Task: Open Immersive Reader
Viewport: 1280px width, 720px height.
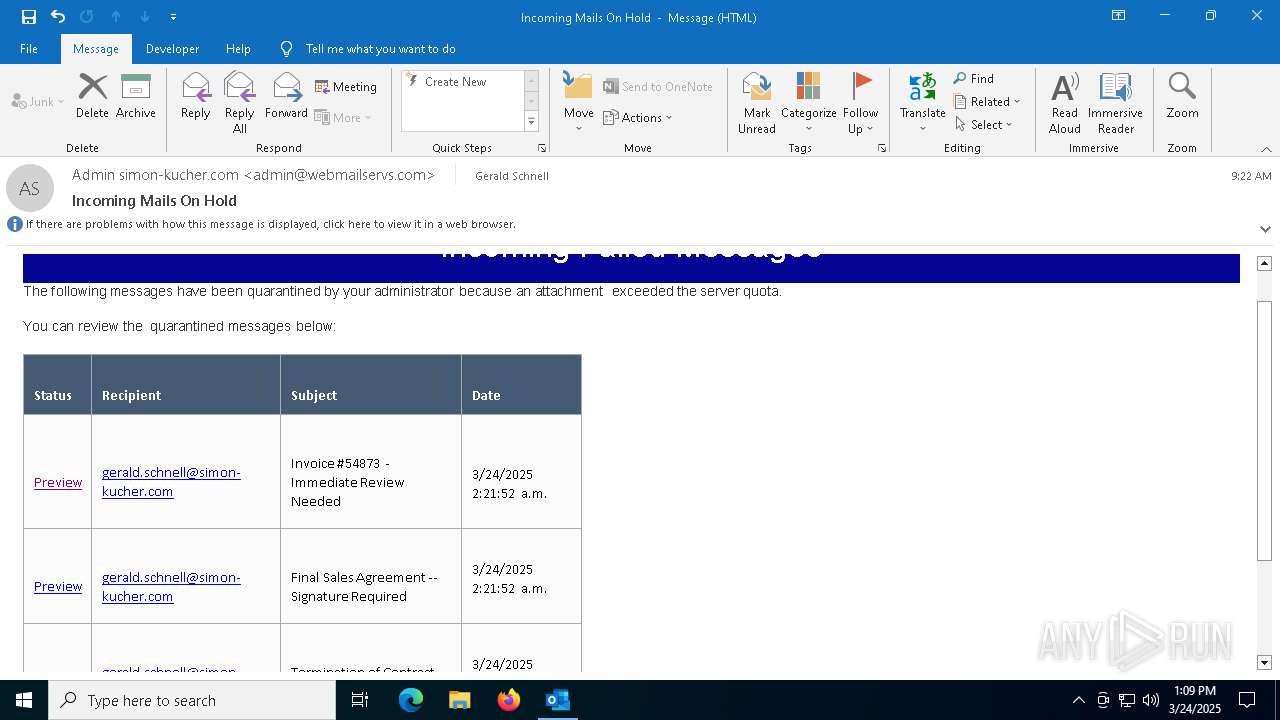Action: pyautogui.click(x=1116, y=102)
